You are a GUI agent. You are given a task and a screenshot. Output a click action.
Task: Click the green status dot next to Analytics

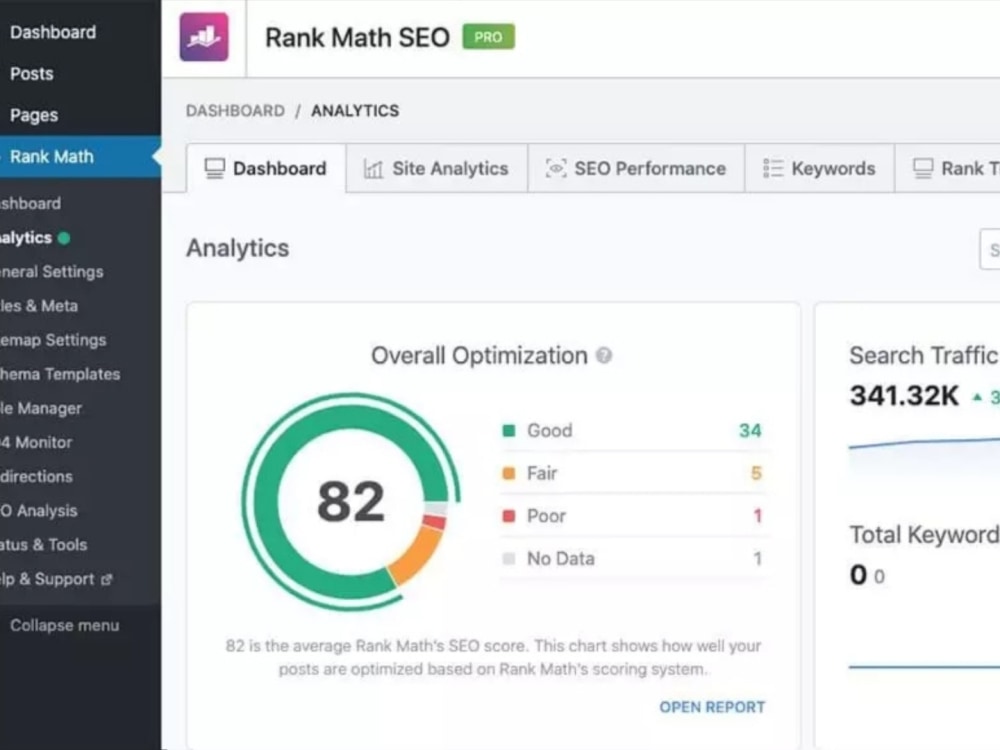coord(64,238)
